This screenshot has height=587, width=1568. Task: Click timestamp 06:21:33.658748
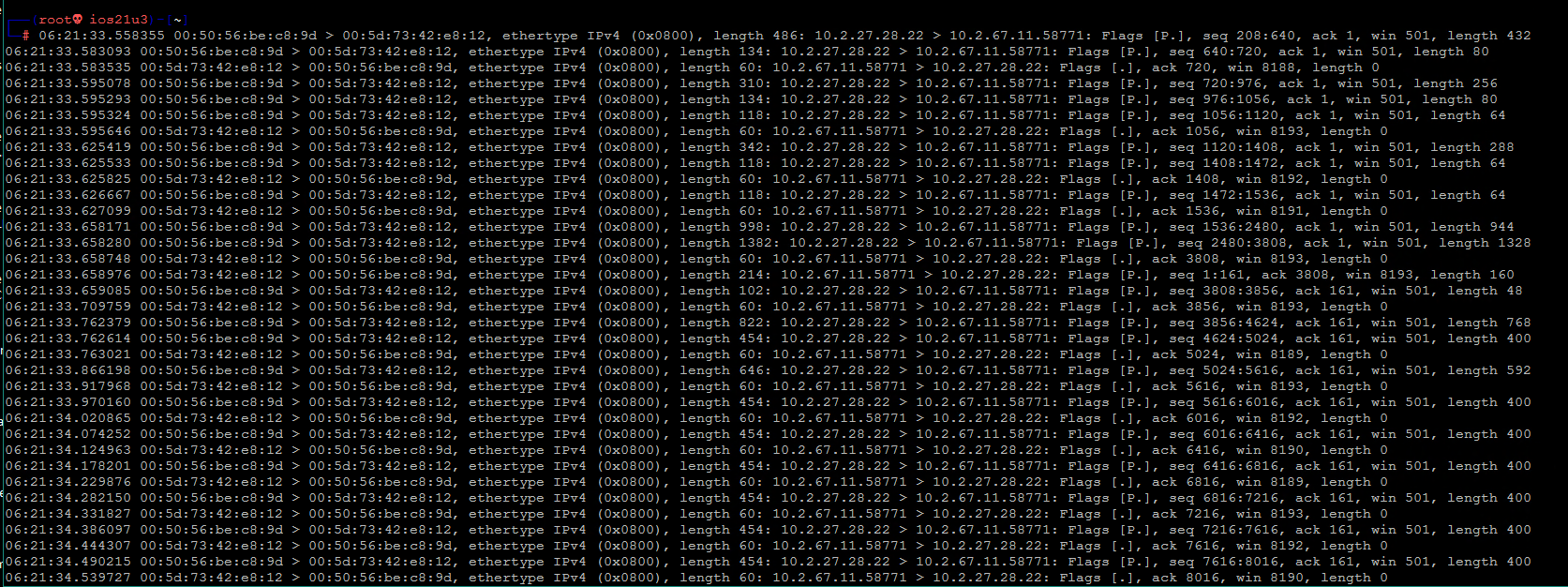point(67,259)
